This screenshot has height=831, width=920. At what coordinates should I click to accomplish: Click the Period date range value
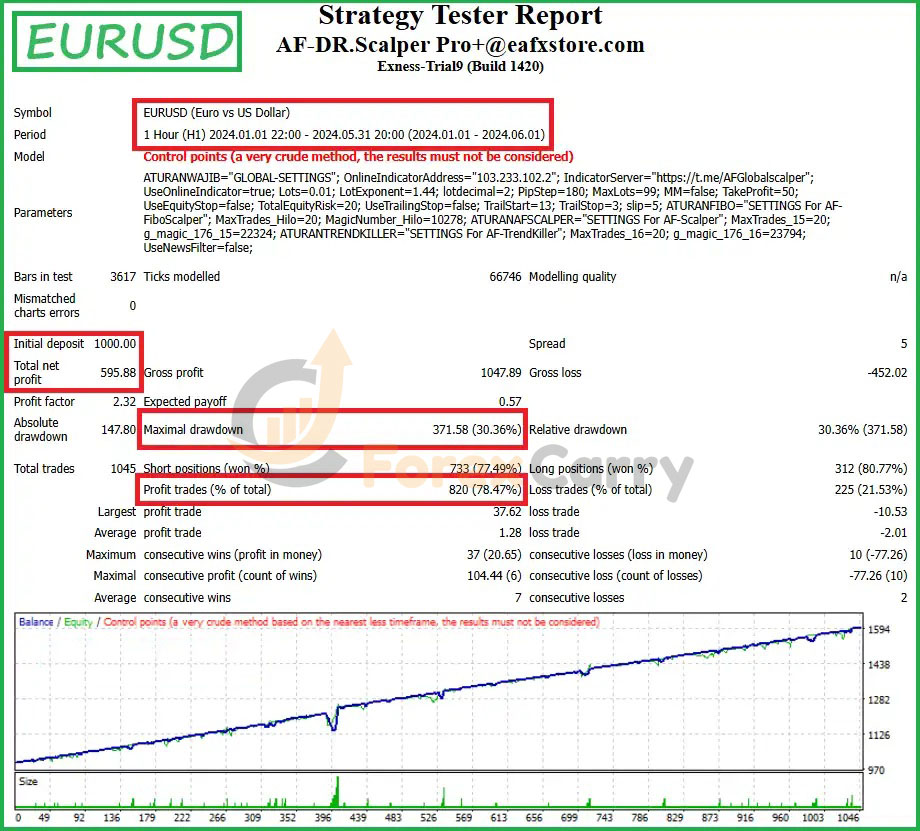click(x=344, y=134)
